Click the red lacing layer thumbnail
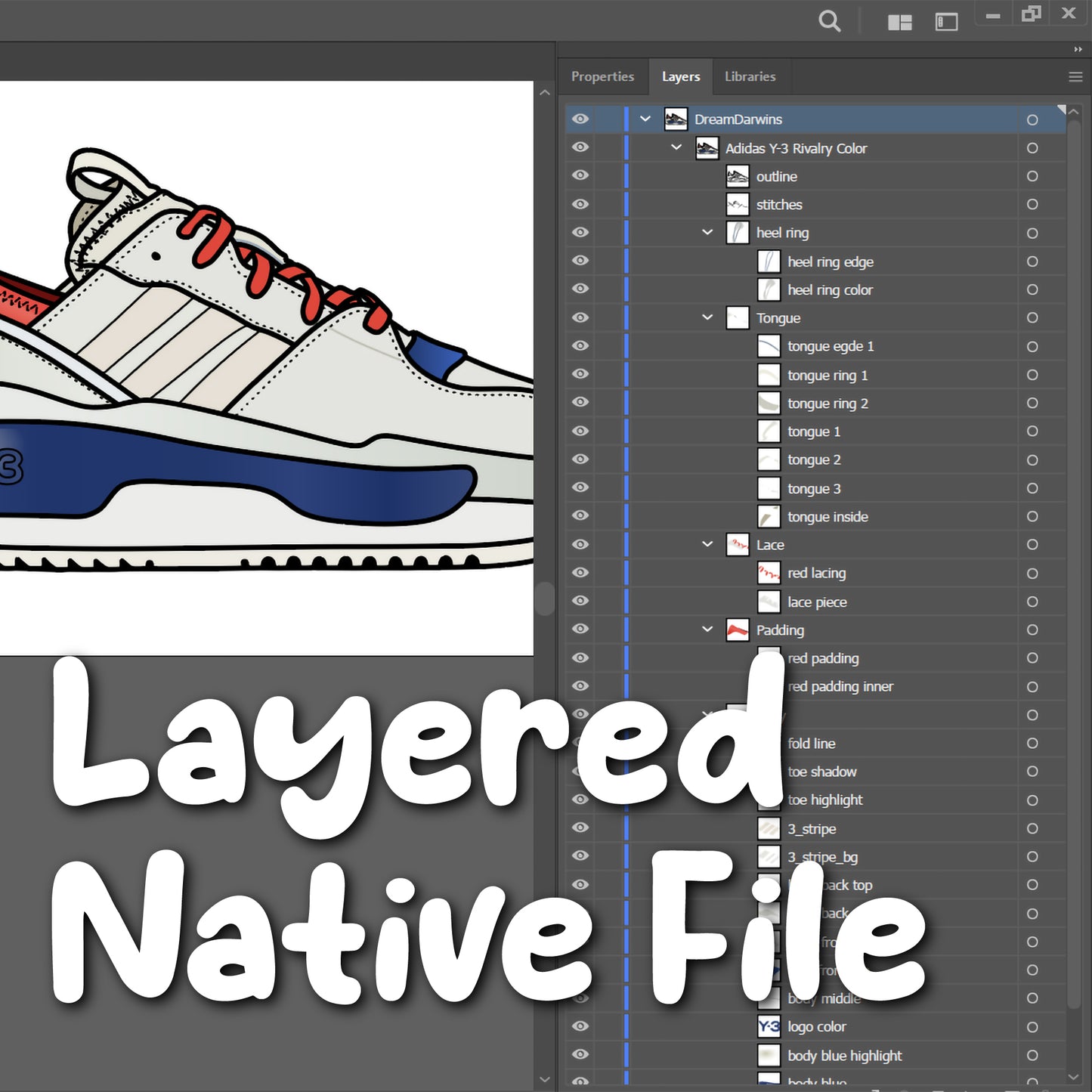 [x=769, y=573]
